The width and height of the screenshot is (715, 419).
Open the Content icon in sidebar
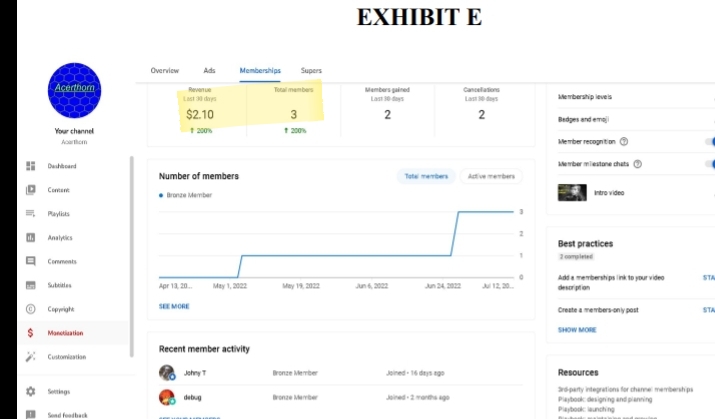31,190
